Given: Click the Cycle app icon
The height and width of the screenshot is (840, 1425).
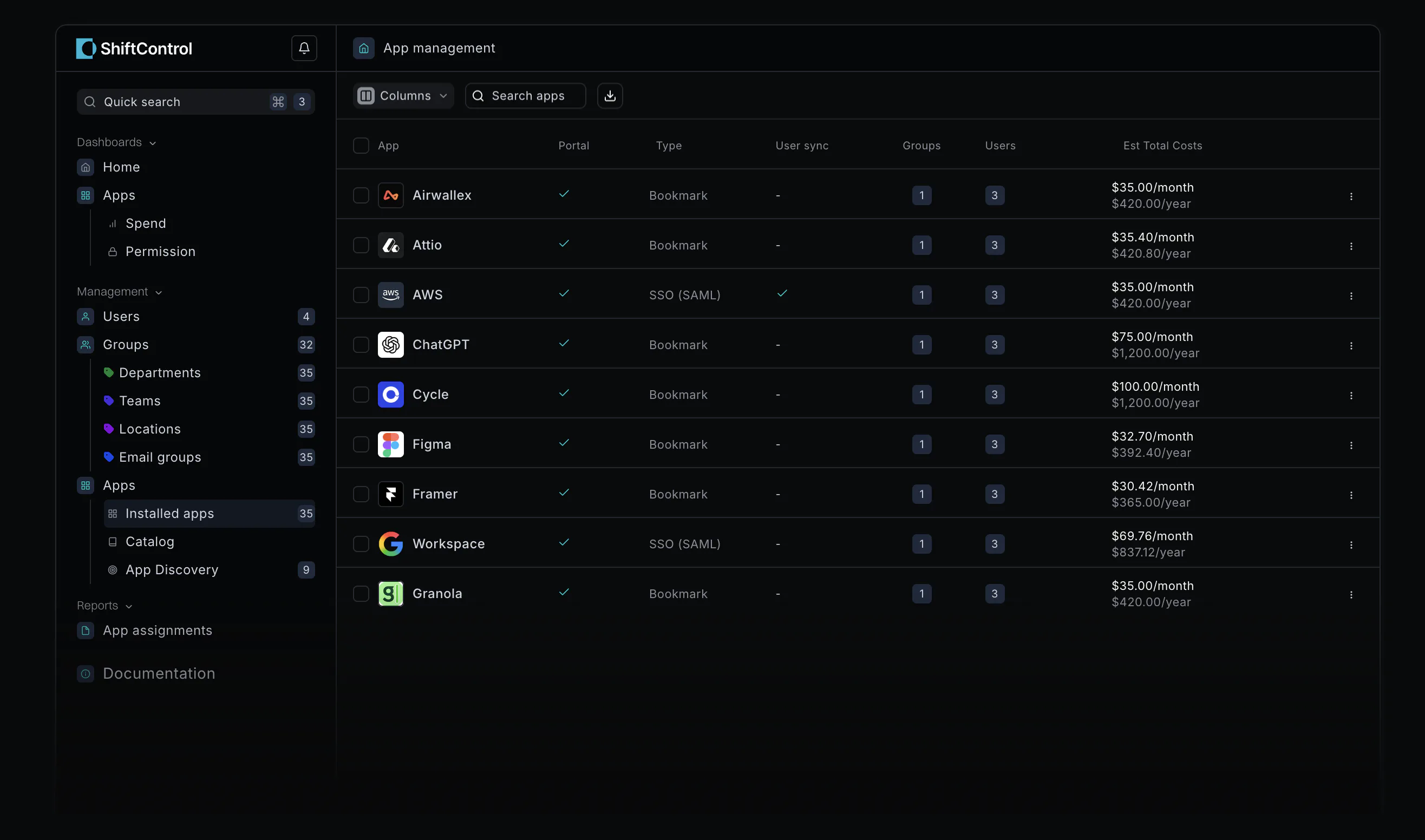Looking at the screenshot, I should [391, 395].
